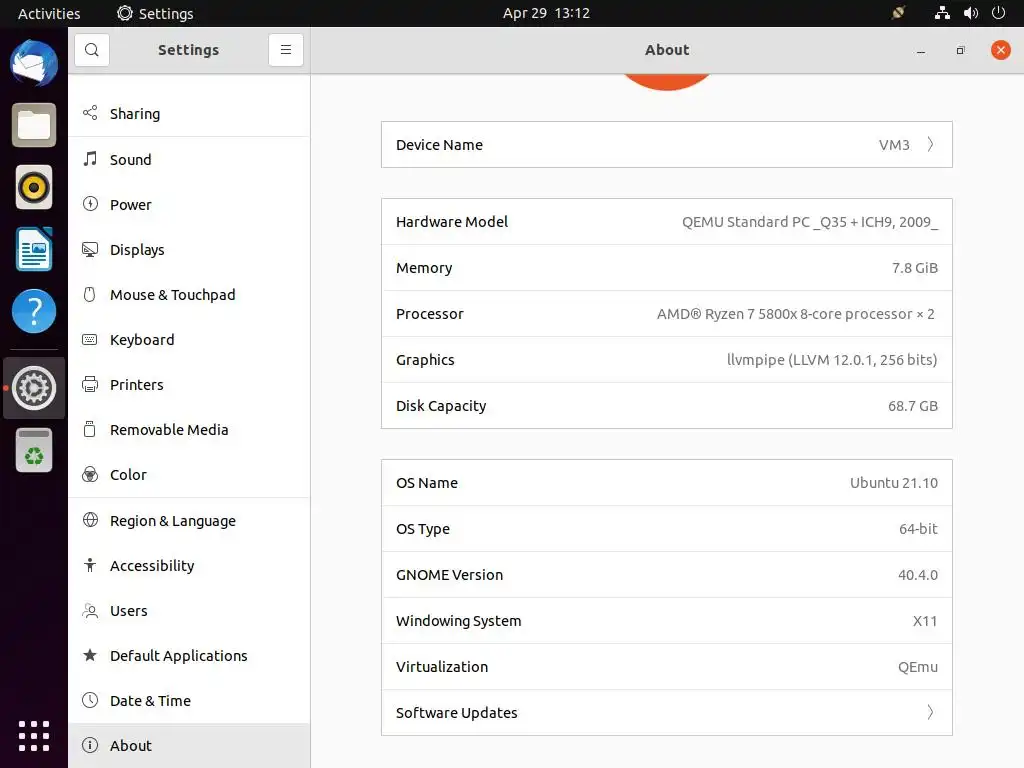Open Files from the dock
Image resolution: width=1024 pixels, height=768 pixels.
click(34, 125)
